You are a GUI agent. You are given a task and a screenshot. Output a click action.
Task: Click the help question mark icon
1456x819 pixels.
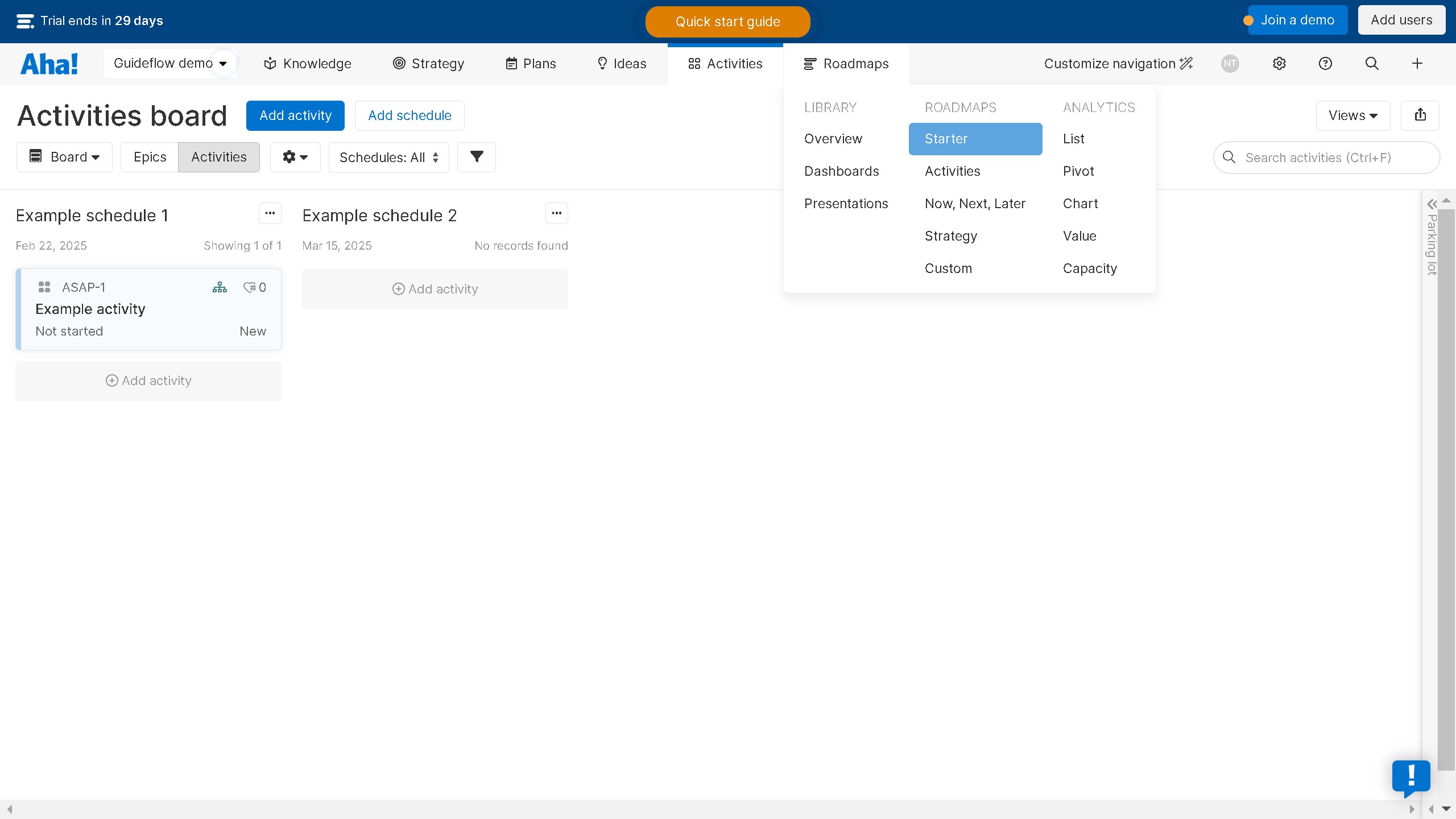tap(1325, 63)
